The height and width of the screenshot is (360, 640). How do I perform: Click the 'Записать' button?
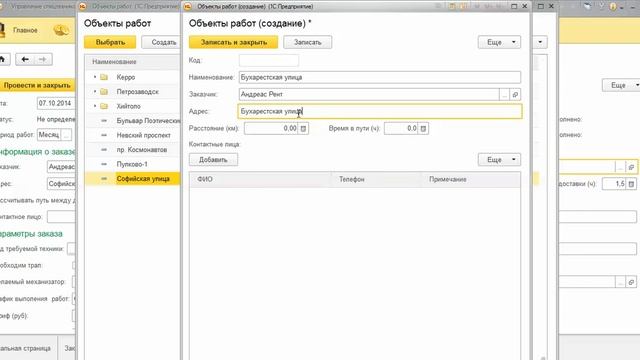click(x=307, y=42)
